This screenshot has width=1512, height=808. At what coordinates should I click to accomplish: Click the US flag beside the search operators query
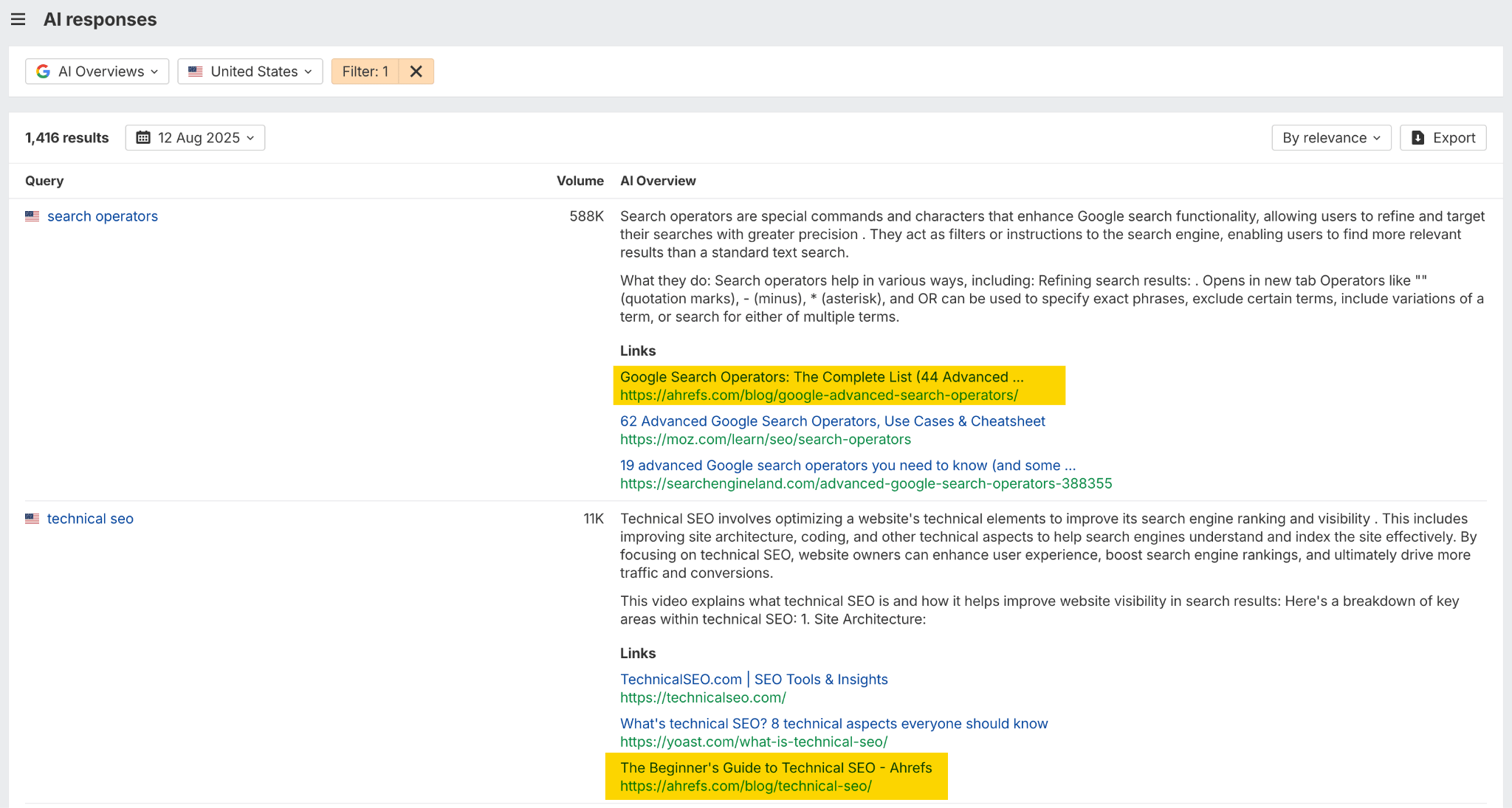pyautogui.click(x=32, y=215)
